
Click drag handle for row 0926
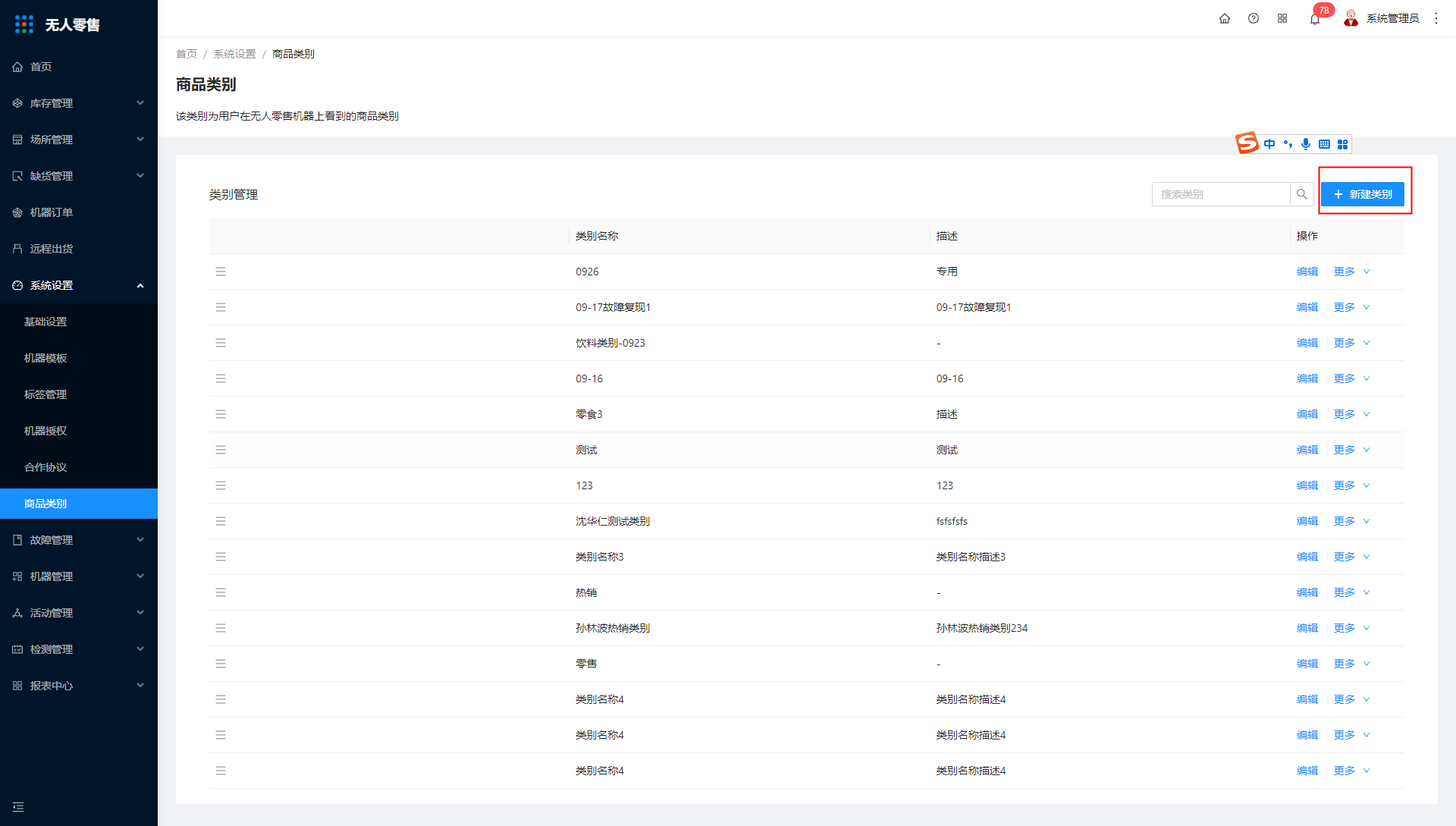[221, 272]
